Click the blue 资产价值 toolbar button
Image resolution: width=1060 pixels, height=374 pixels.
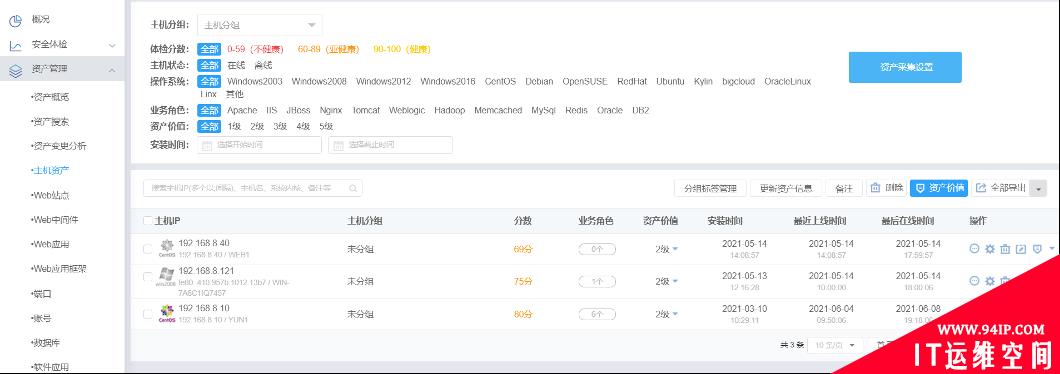pyautogui.click(x=939, y=188)
